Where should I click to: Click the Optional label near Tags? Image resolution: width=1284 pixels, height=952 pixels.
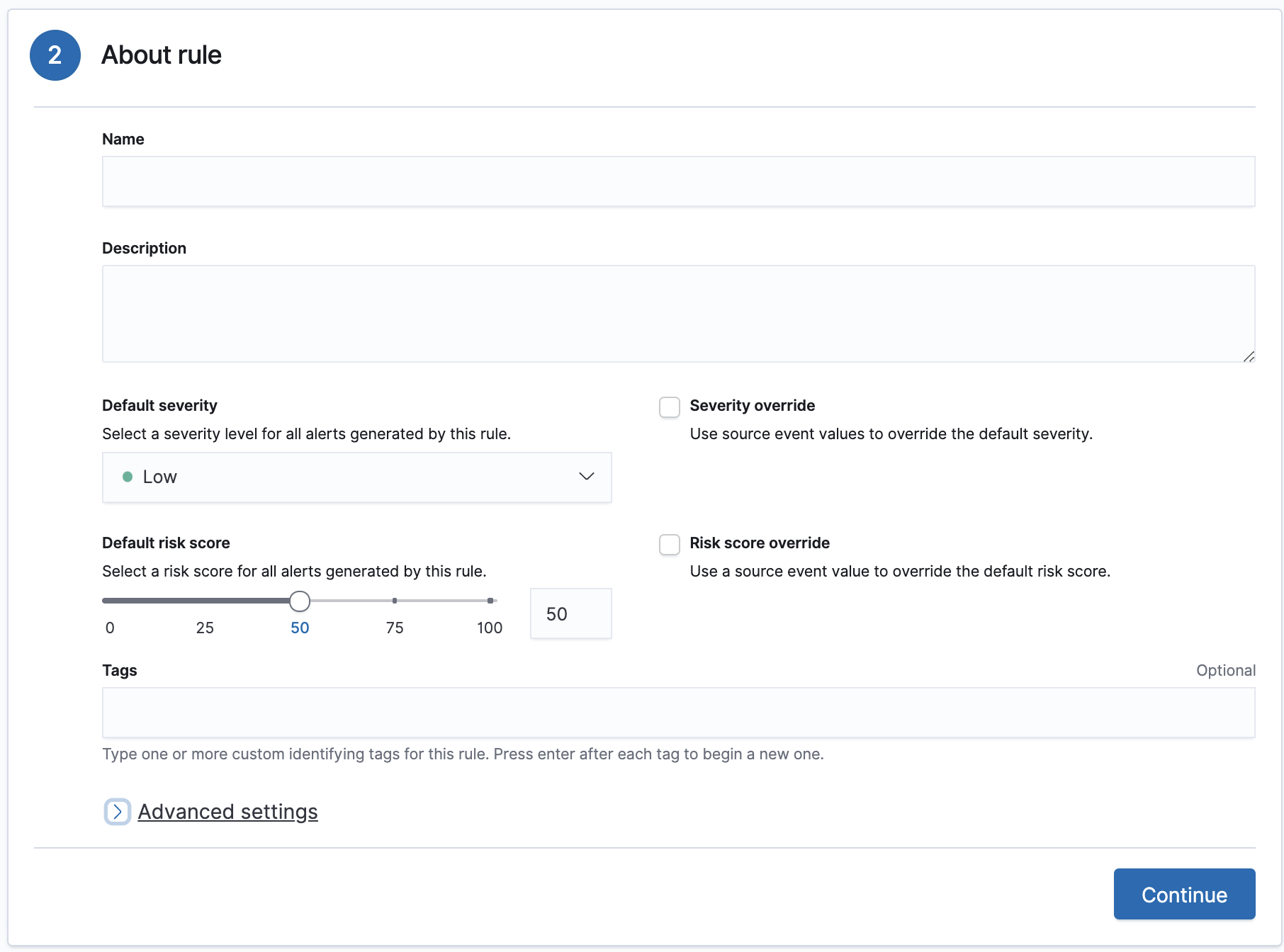1225,670
